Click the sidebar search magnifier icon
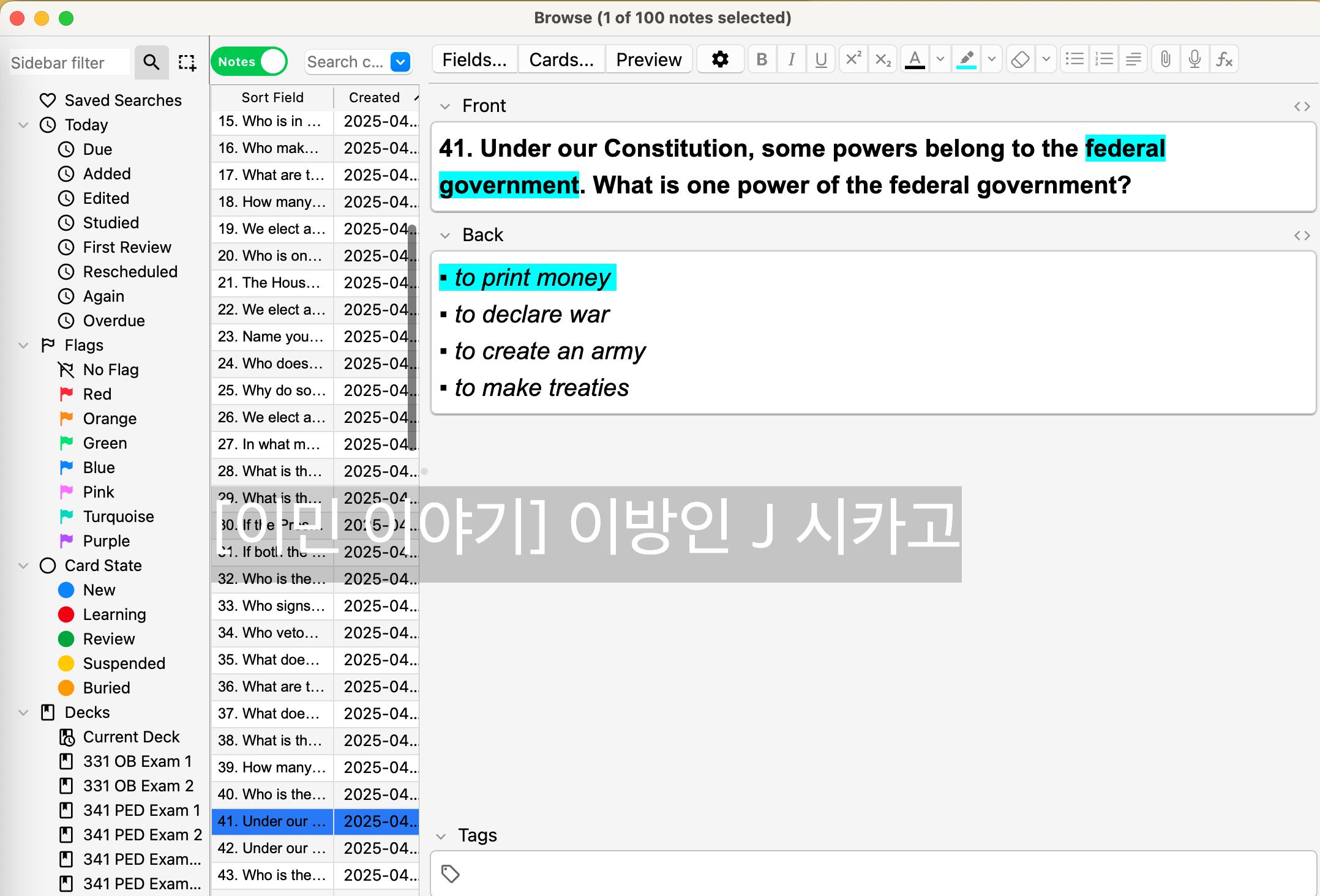This screenshot has width=1320, height=896. click(x=151, y=62)
